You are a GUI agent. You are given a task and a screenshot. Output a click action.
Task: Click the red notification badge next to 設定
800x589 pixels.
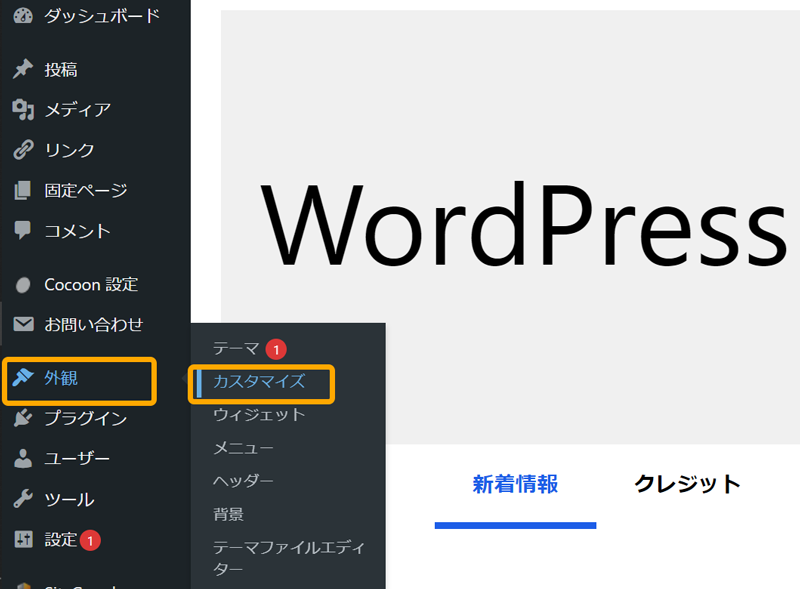(90, 541)
